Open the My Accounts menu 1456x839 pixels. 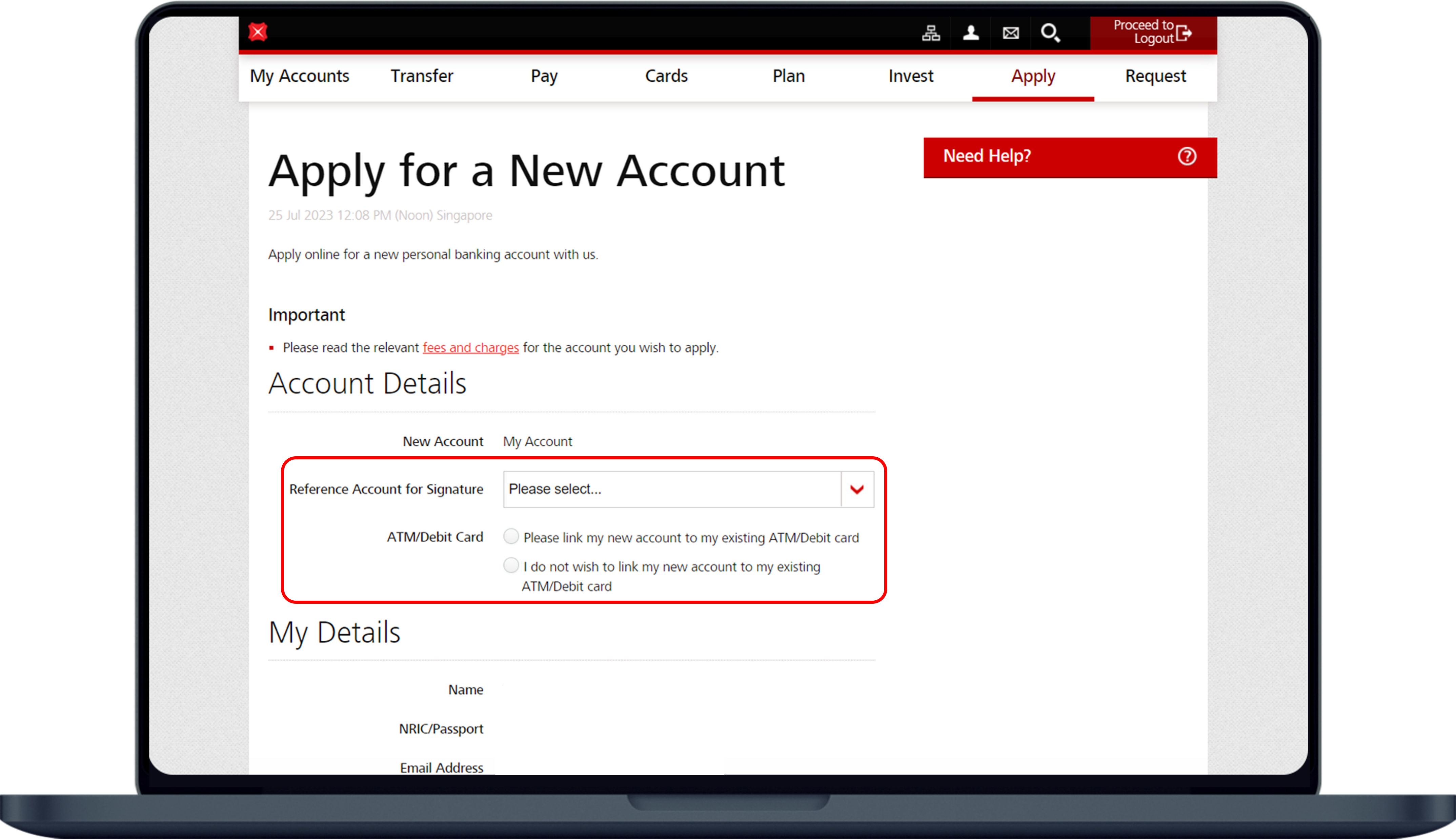tap(300, 76)
